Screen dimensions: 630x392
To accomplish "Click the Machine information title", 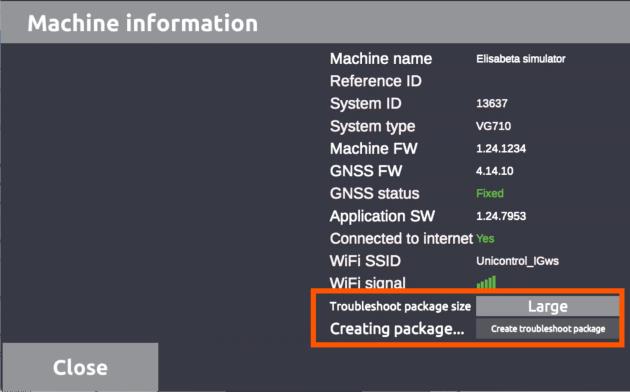I will click(143, 23).
